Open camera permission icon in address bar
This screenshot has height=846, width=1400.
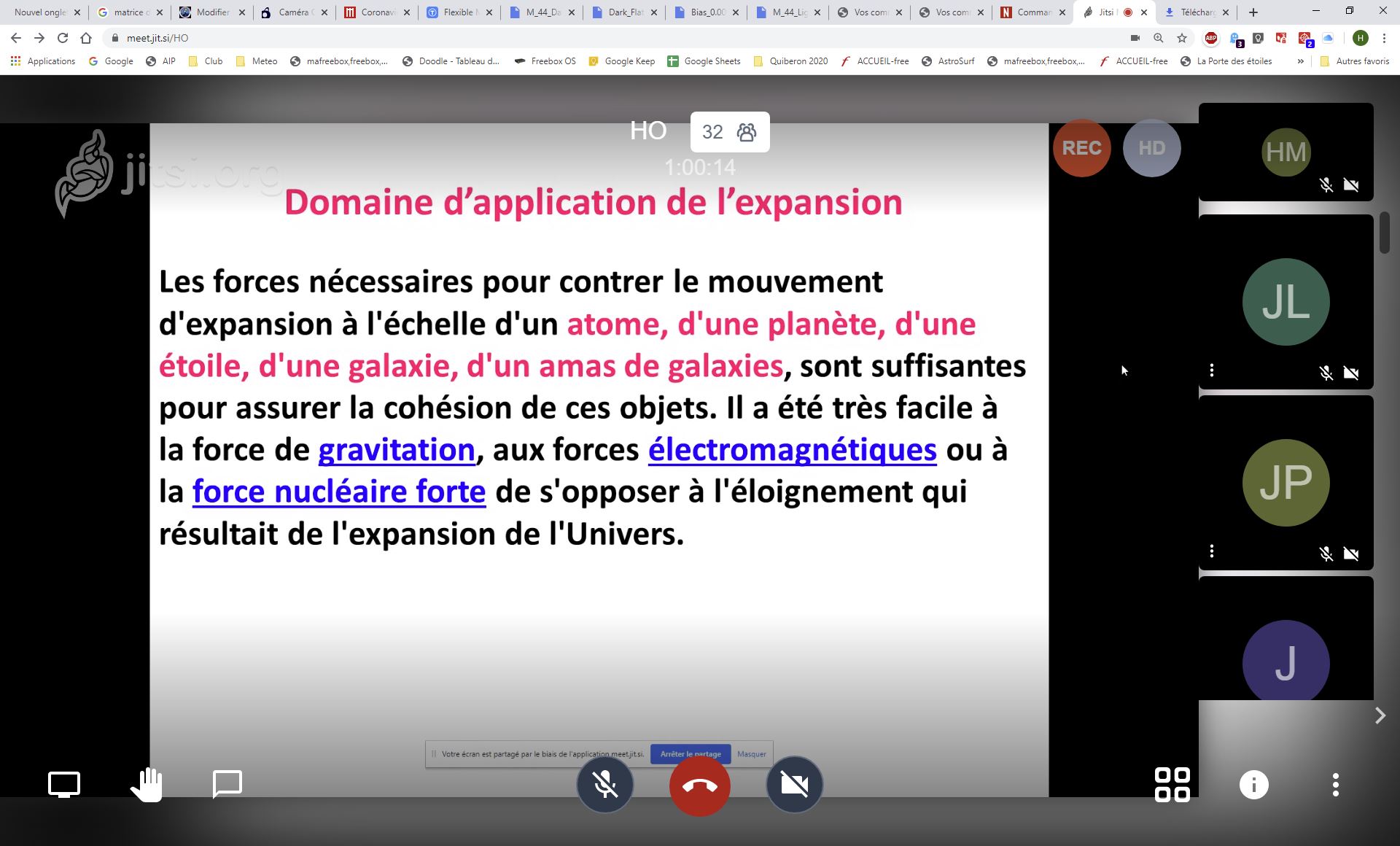pyautogui.click(x=1135, y=38)
